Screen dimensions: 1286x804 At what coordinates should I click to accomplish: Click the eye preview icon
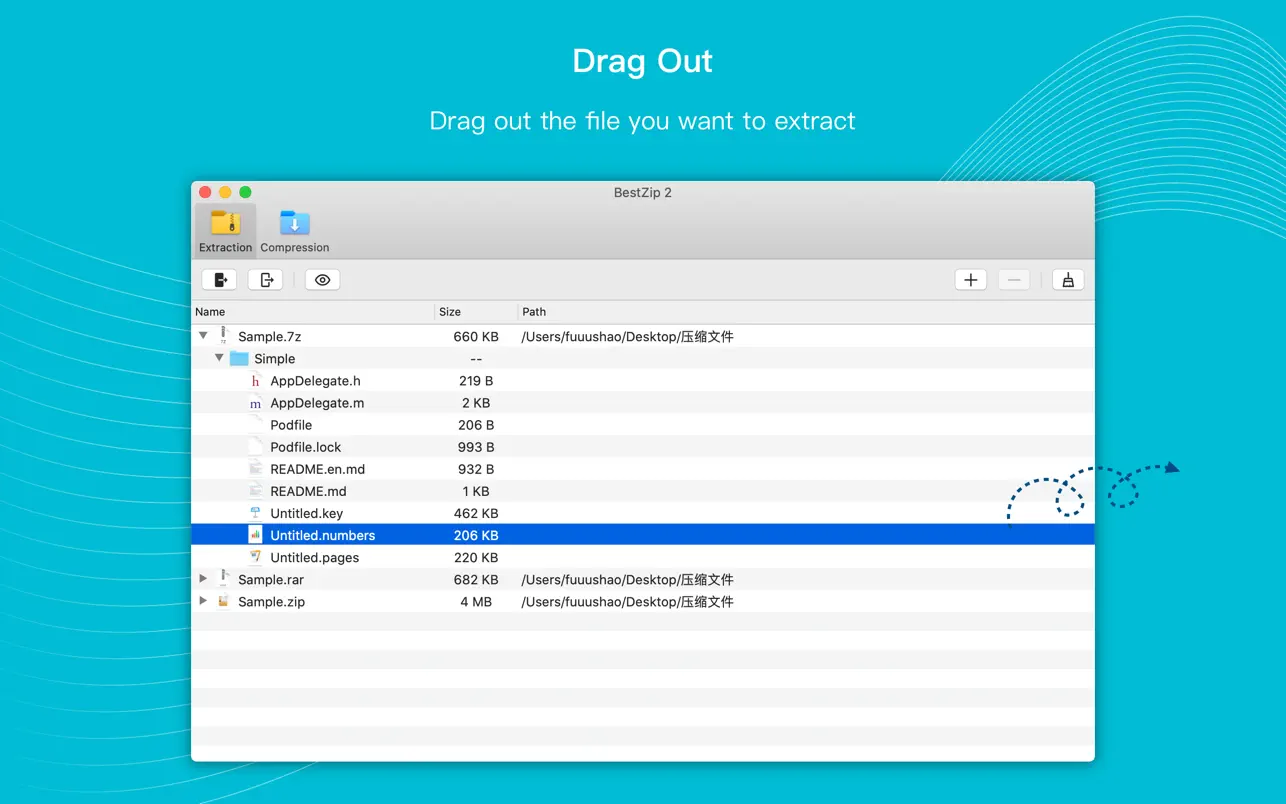click(322, 280)
